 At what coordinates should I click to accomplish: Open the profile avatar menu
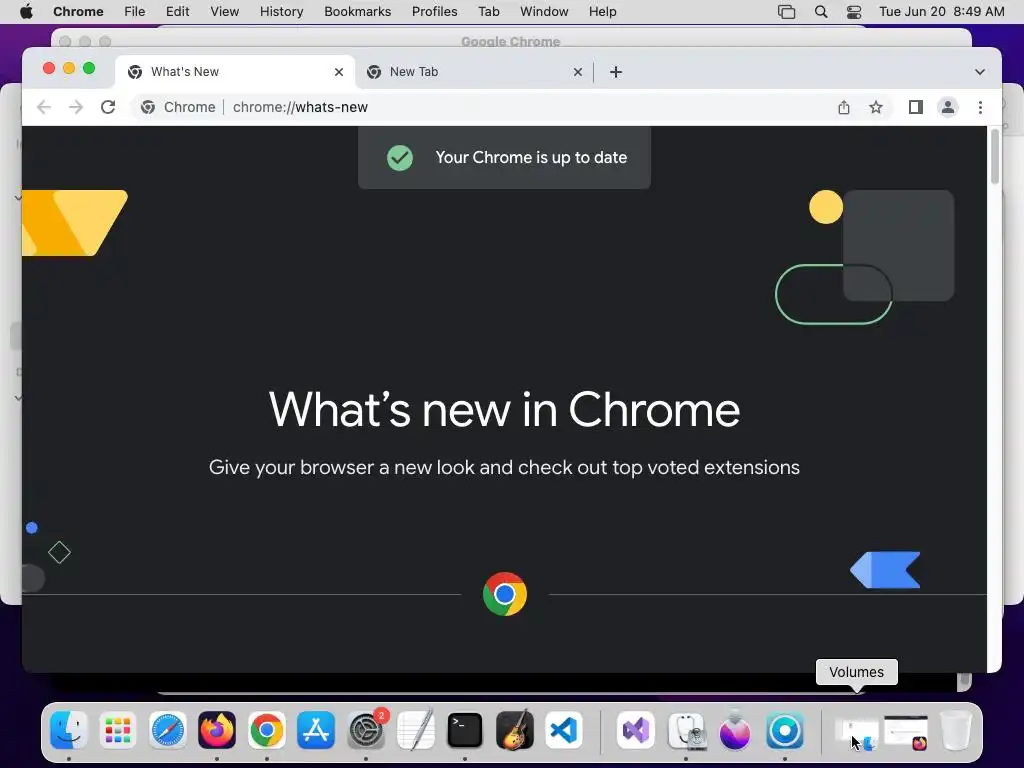click(948, 107)
